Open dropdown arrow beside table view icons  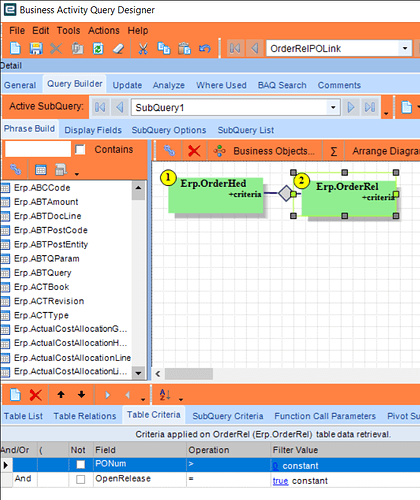[77, 174]
